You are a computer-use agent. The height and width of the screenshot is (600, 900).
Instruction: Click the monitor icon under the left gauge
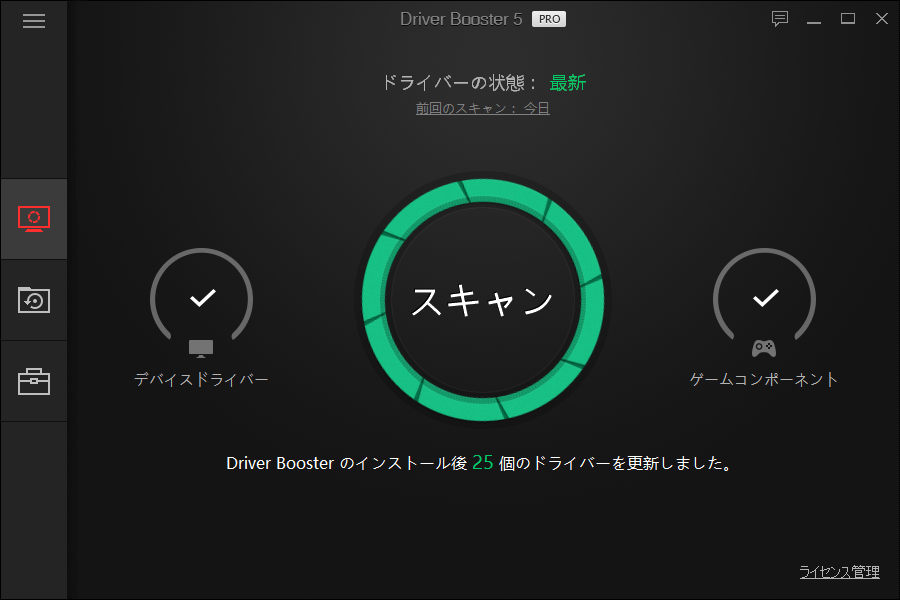pos(201,349)
